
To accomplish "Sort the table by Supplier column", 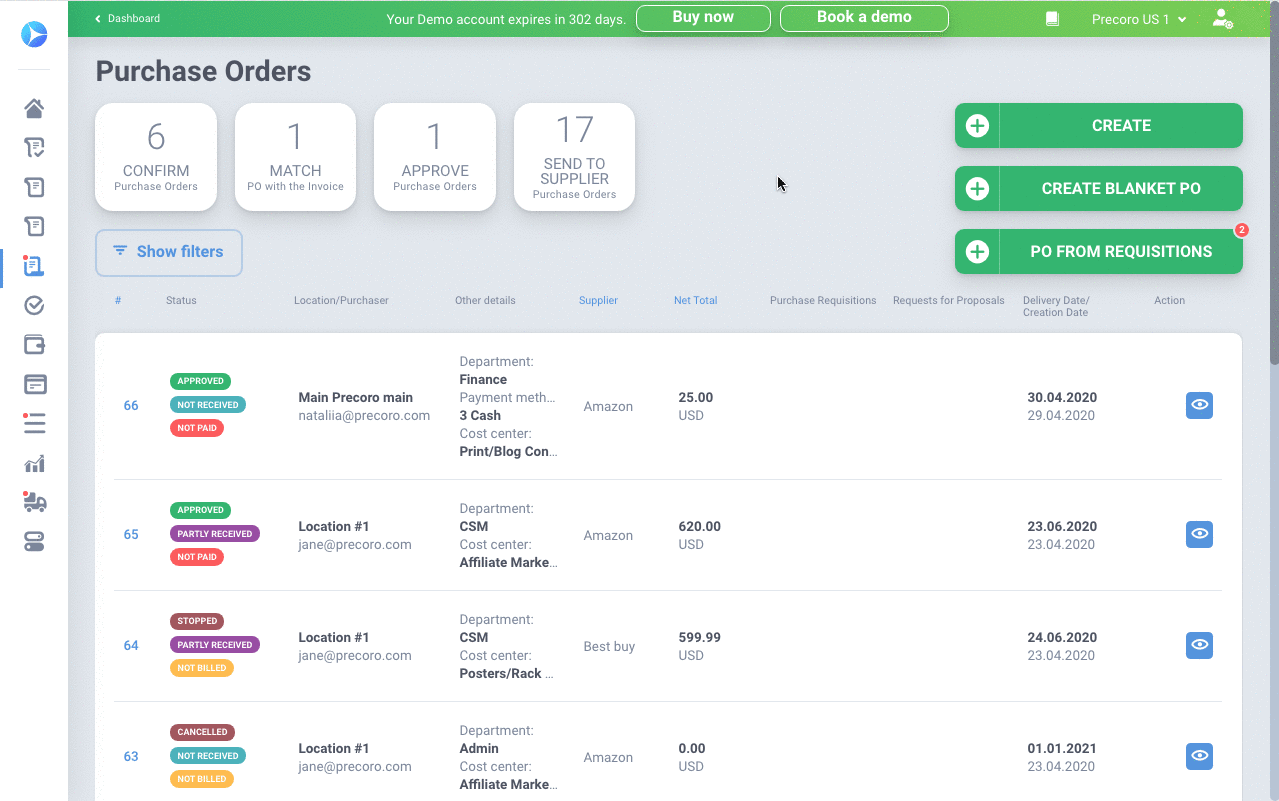I will (x=598, y=300).
